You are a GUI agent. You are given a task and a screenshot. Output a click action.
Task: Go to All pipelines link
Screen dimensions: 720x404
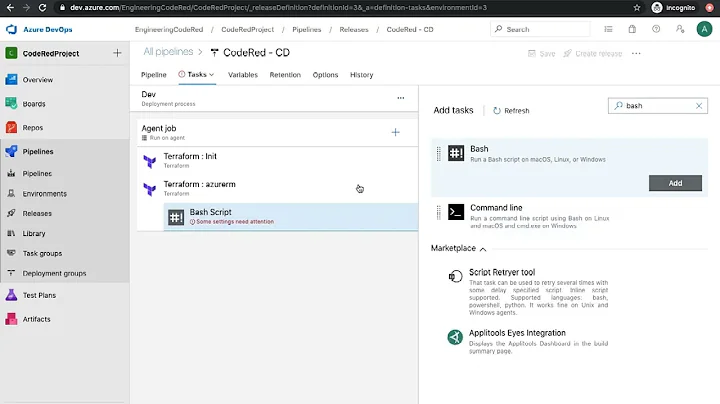[168, 52]
